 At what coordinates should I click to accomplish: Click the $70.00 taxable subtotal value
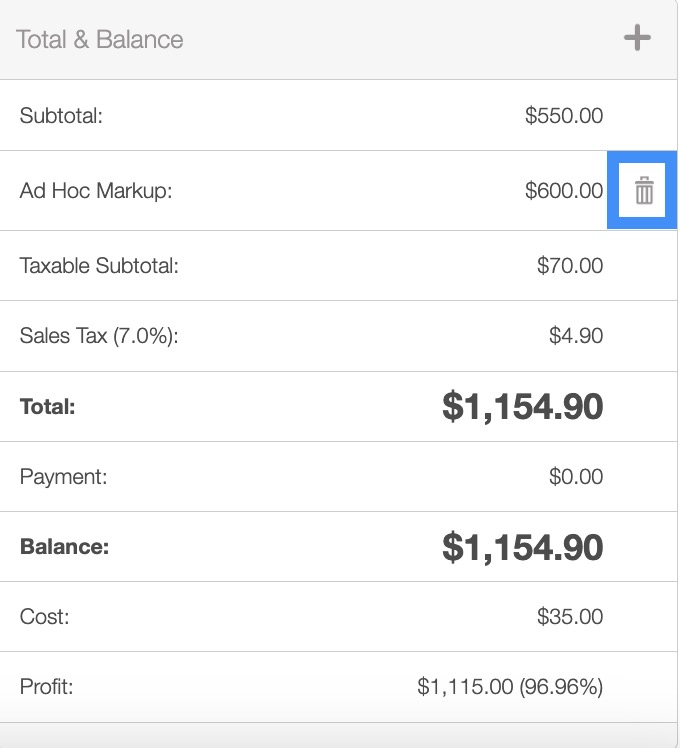coord(570,266)
